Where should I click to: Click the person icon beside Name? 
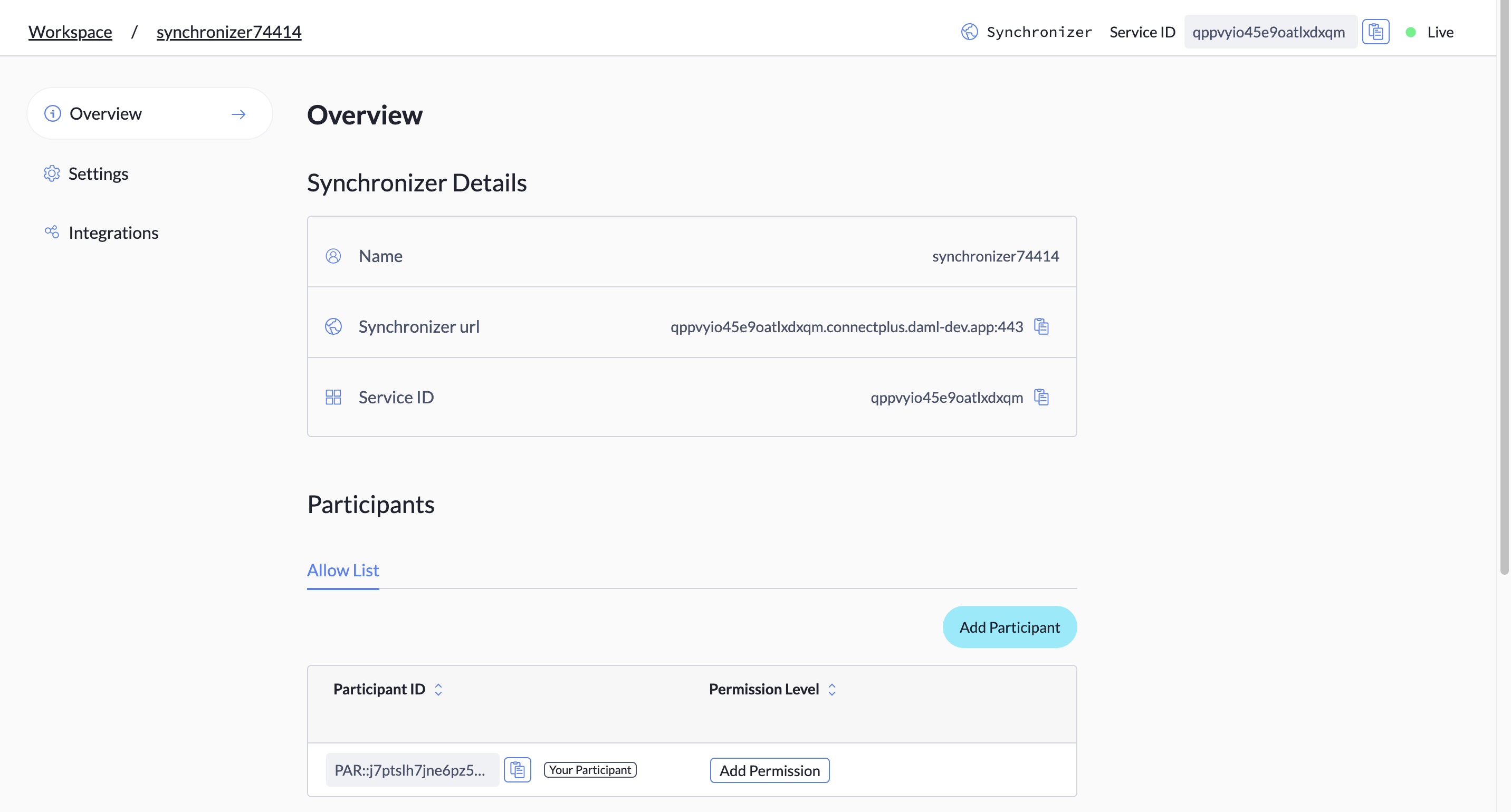[334, 256]
